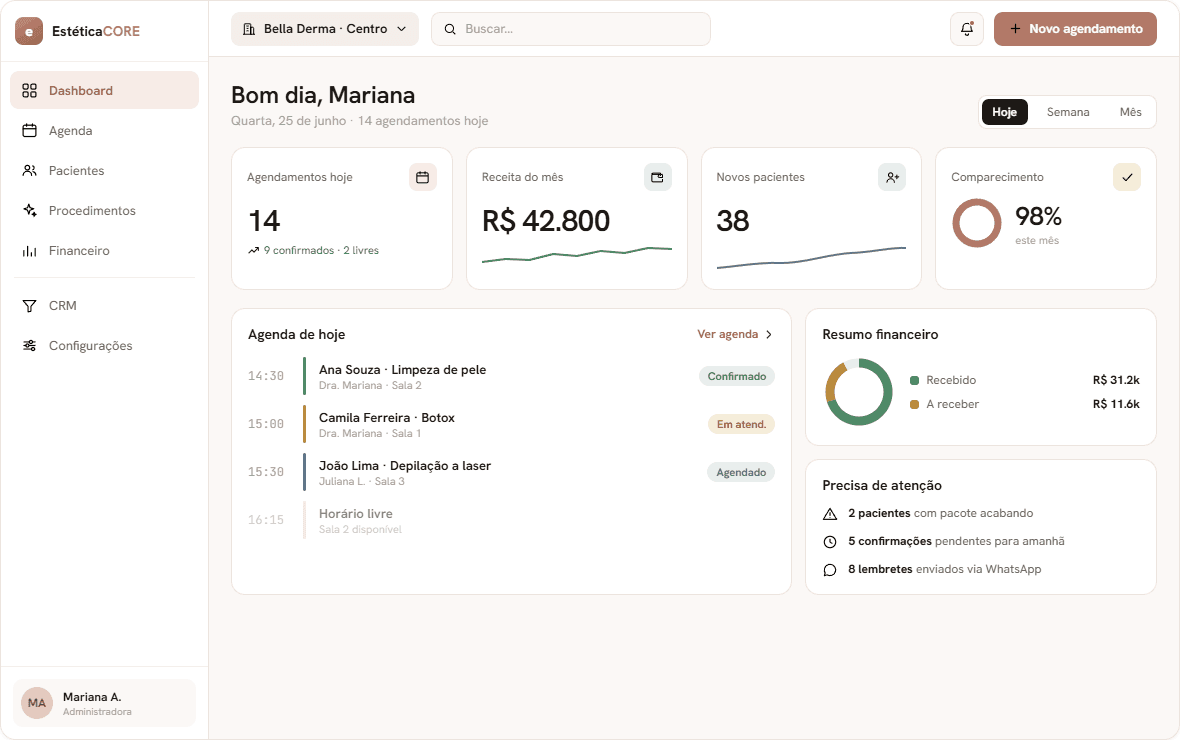Screen dimensions: 1180x740
Task: Open Configurações settings
Action: (105, 346)
